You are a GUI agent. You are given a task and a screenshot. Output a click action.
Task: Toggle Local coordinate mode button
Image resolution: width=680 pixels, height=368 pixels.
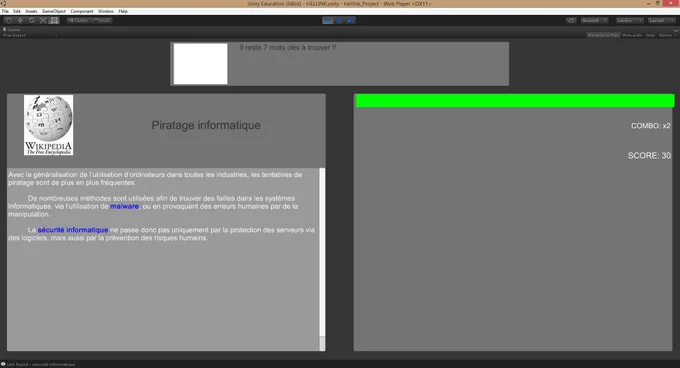pos(101,20)
